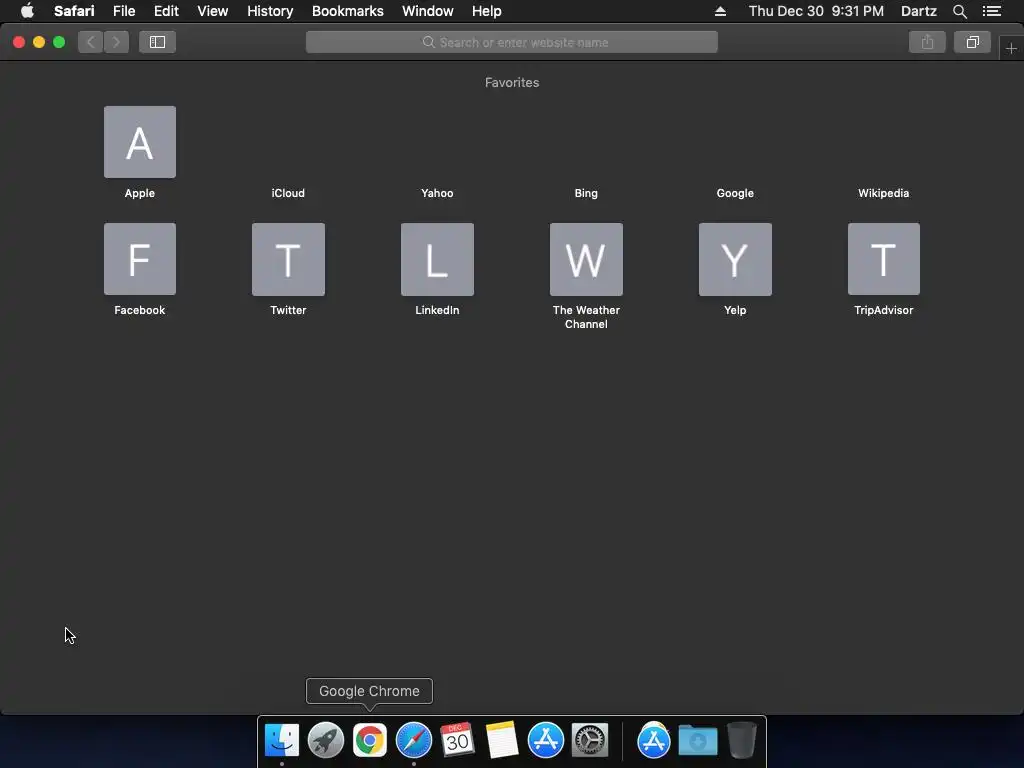Go forward with the forward arrow button
Viewport: 1024px width, 768px height.
click(116, 42)
